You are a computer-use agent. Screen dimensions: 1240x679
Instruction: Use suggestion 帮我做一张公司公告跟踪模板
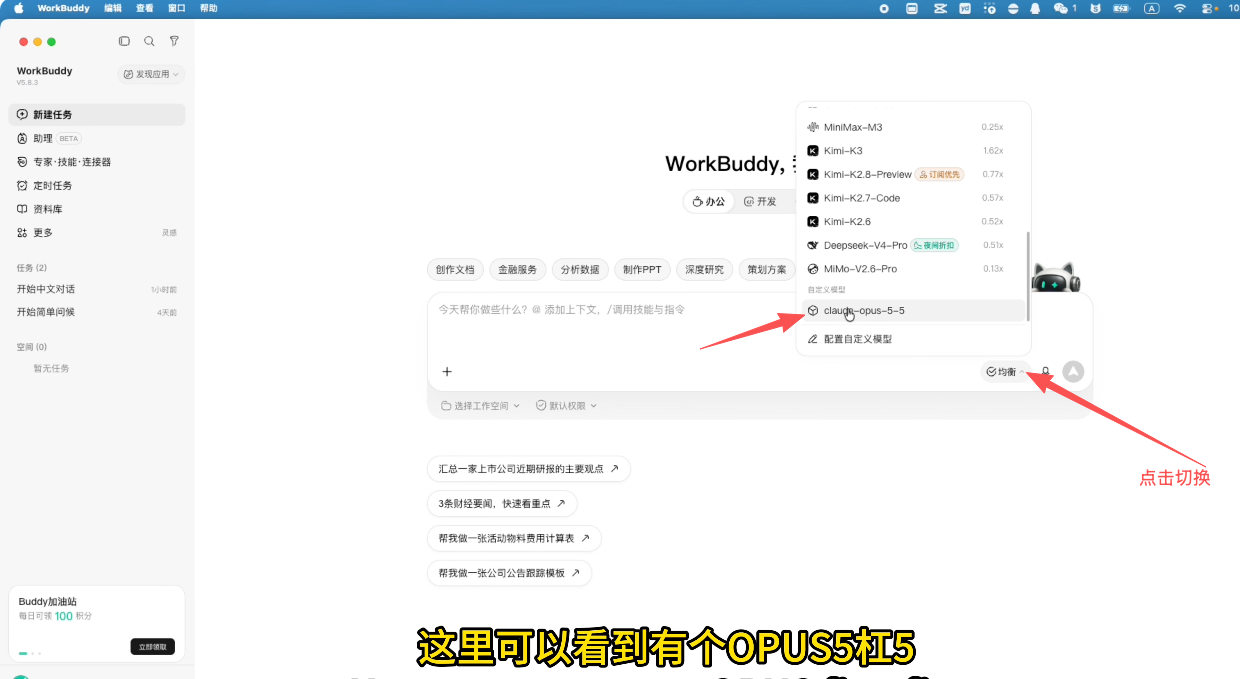pos(509,573)
